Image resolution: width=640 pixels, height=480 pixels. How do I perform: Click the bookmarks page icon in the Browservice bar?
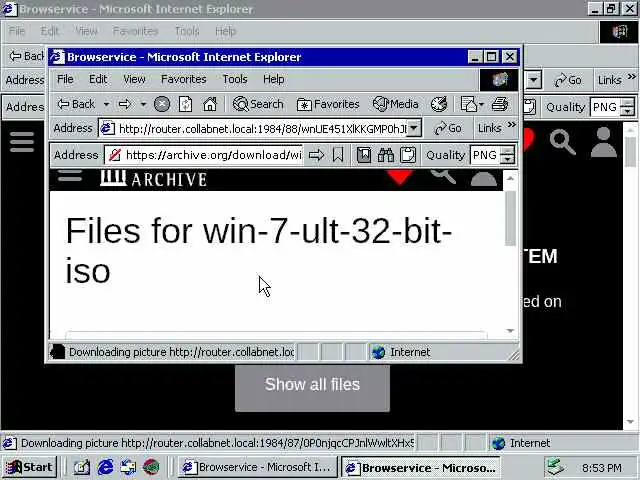pyautogui.click(x=364, y=155)
